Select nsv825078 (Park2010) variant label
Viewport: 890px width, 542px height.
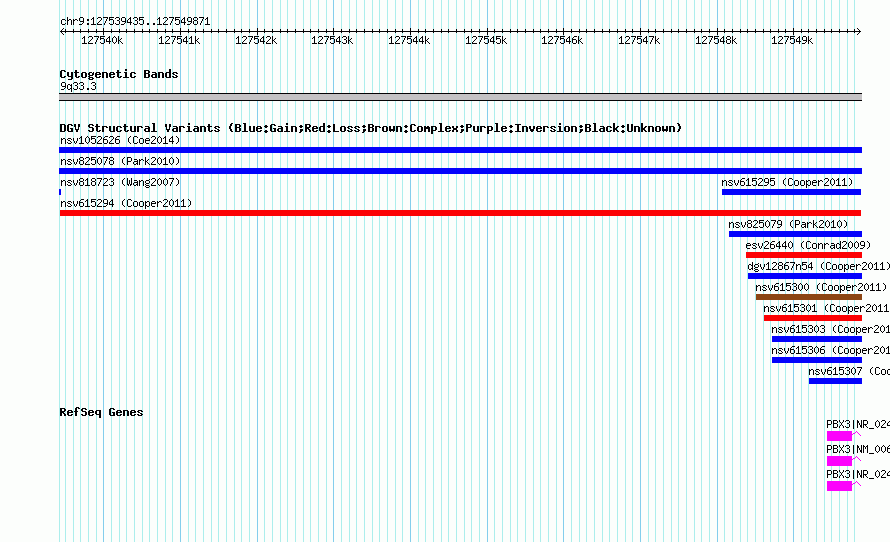coord(120,161)
